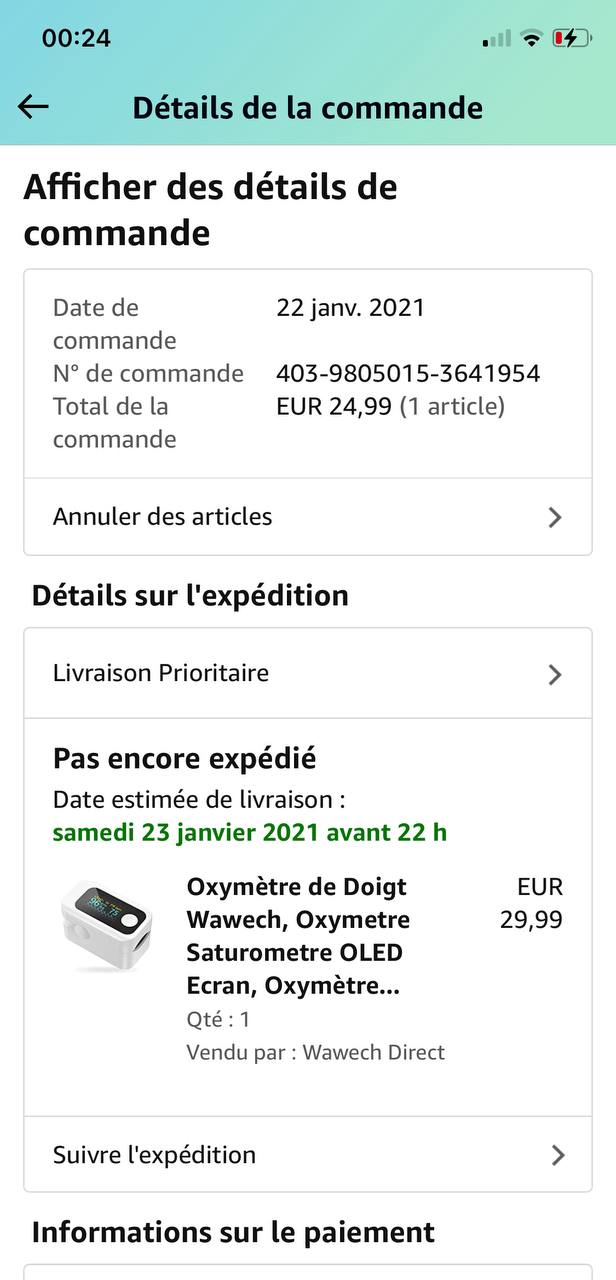Open Annuler des articles row
This screenshot has width=616, height=1280.
click(x=308, y=517)
